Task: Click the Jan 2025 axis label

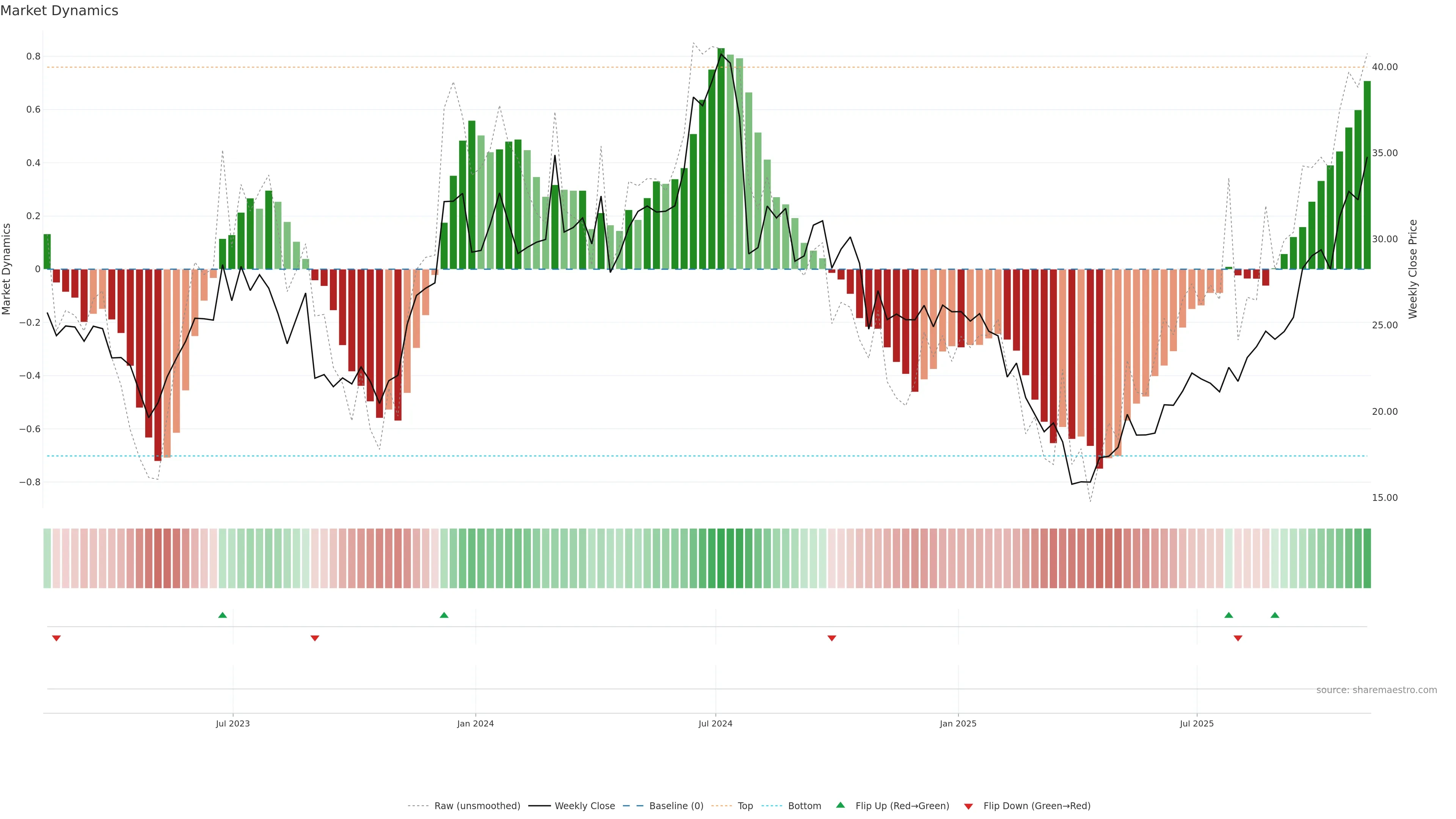Action: [957, 723]
